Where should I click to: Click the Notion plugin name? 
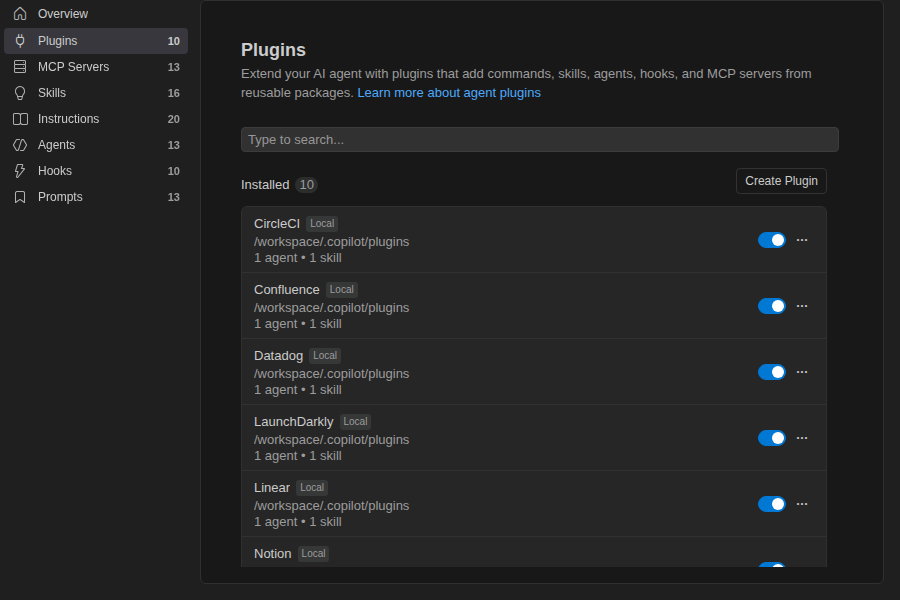coord(273,554)
